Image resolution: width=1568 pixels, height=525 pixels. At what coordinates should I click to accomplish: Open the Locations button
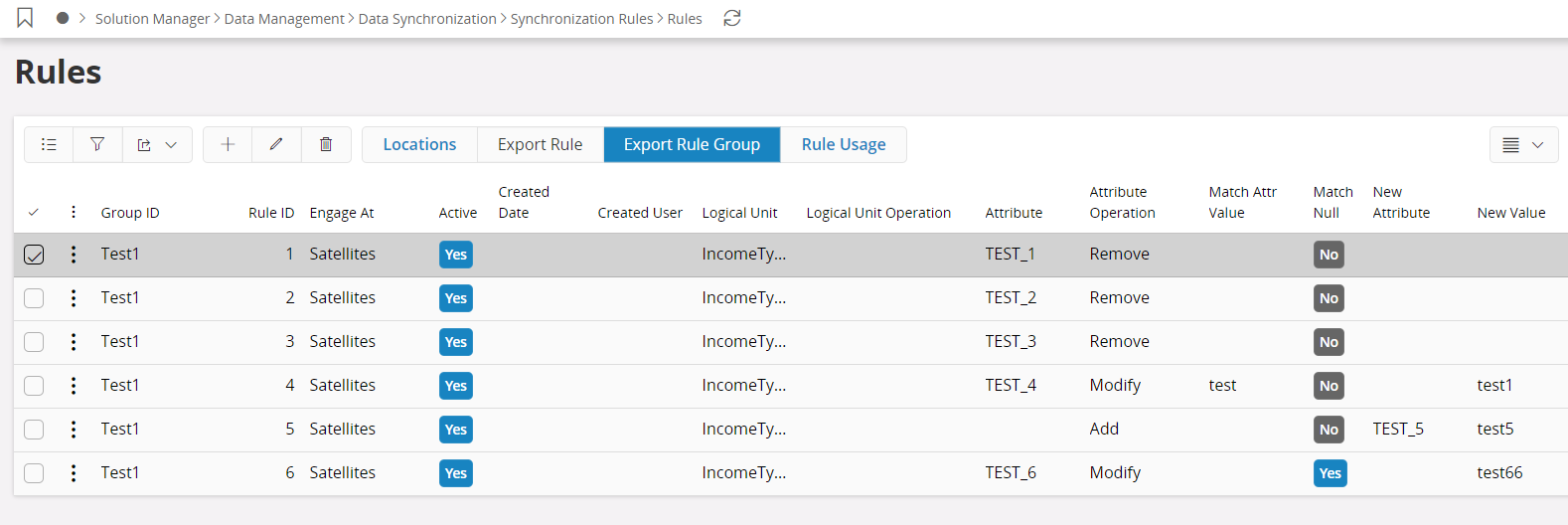tap(419, 144)
